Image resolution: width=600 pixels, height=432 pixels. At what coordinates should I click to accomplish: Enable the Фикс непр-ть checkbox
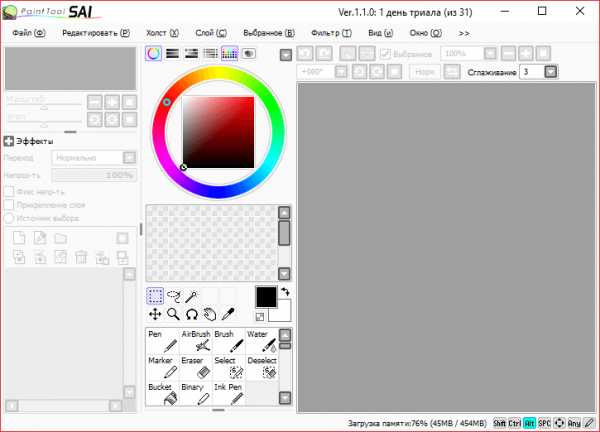(9, 191)
